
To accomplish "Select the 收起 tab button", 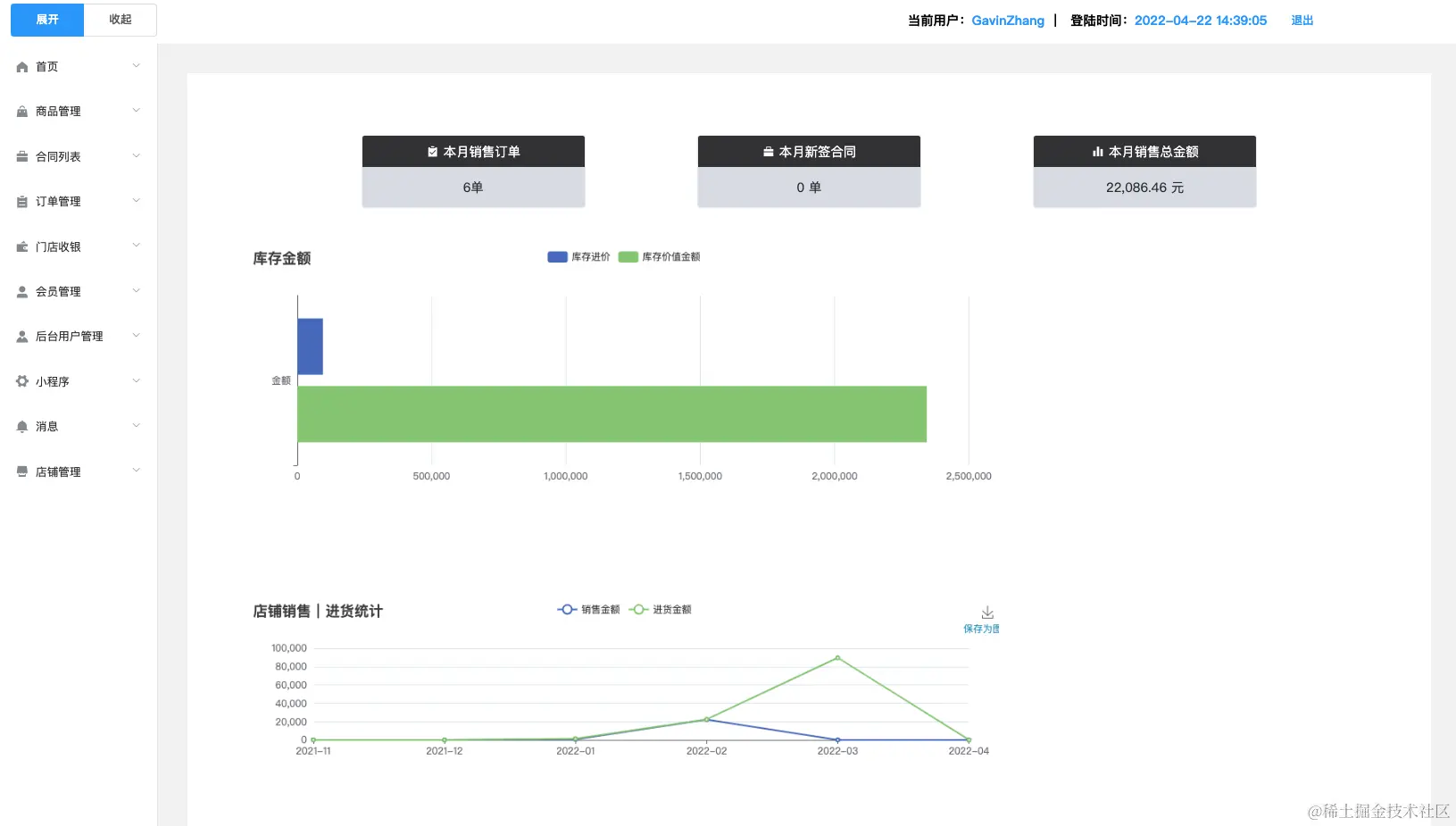I will tap(121, 20).
